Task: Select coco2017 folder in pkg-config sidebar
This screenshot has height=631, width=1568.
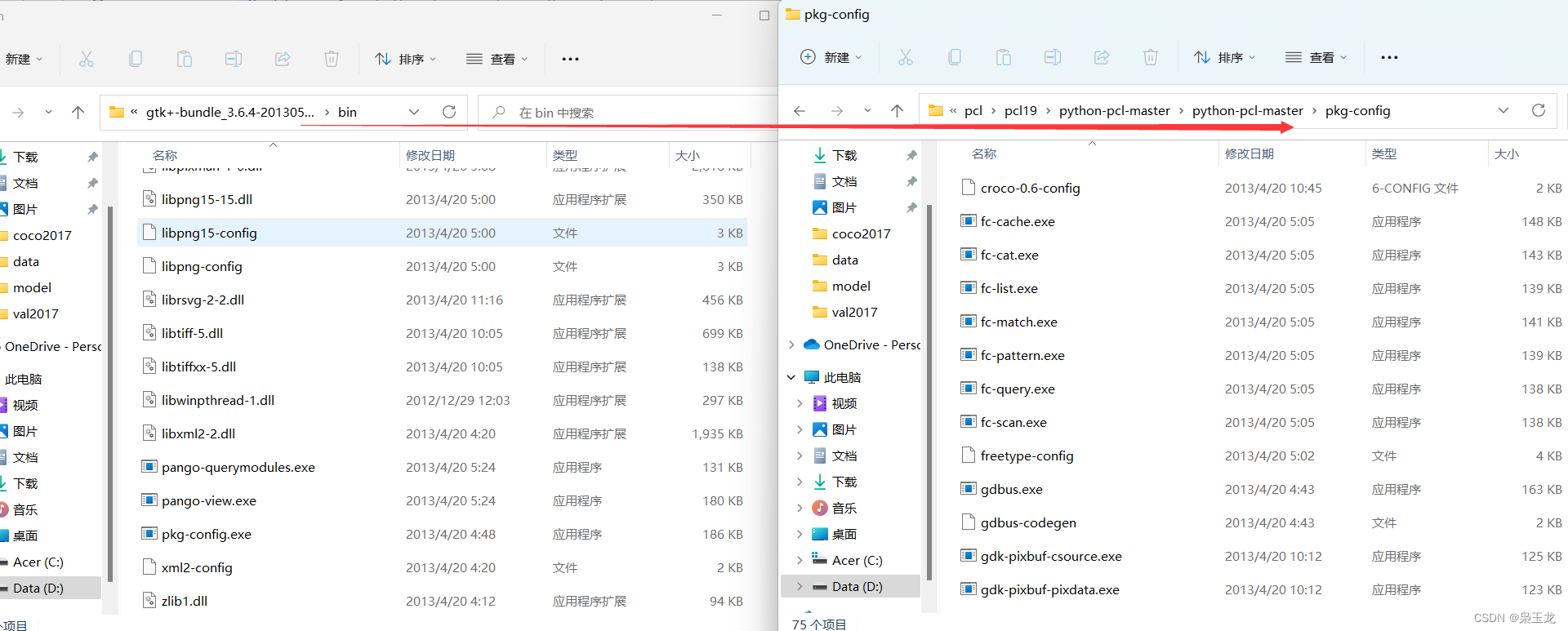Action: pyautogui.click(x=851, y=233)
